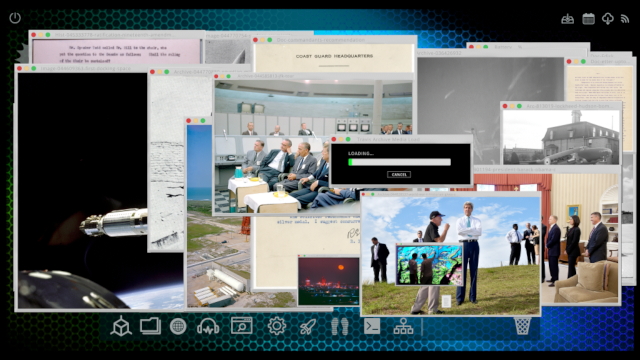The image size is (640, 360).
Task: Open the inbox tray icon
Action: (567, 19)
